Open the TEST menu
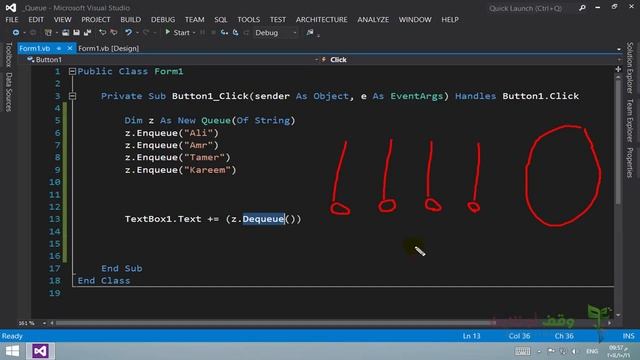The width and height of the screenshot is (640, 360). pos(278,20)
